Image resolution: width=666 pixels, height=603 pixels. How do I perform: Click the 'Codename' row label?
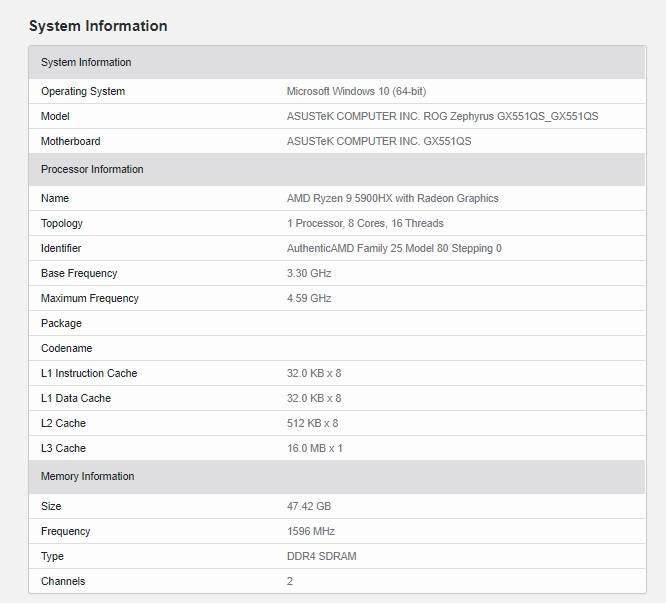coord(66,349)
